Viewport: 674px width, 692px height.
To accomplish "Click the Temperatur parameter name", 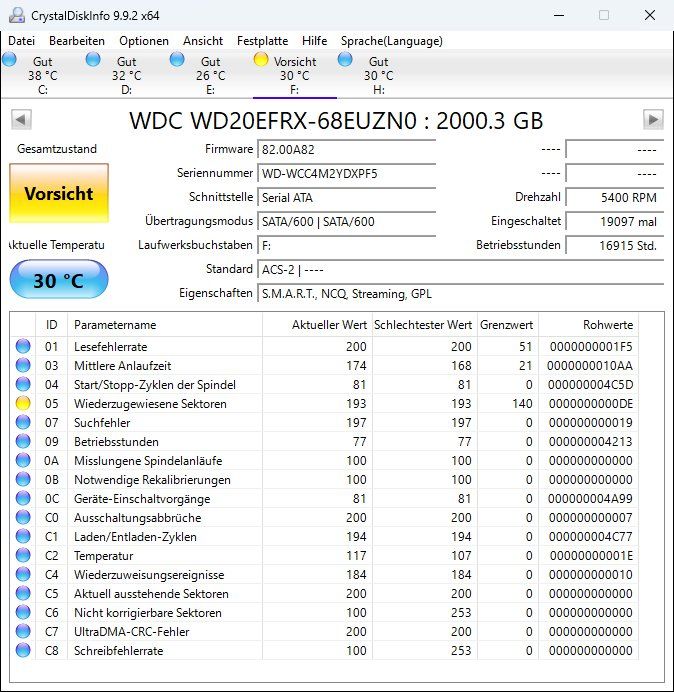I will pyautogui.click(x=104, y=556).
